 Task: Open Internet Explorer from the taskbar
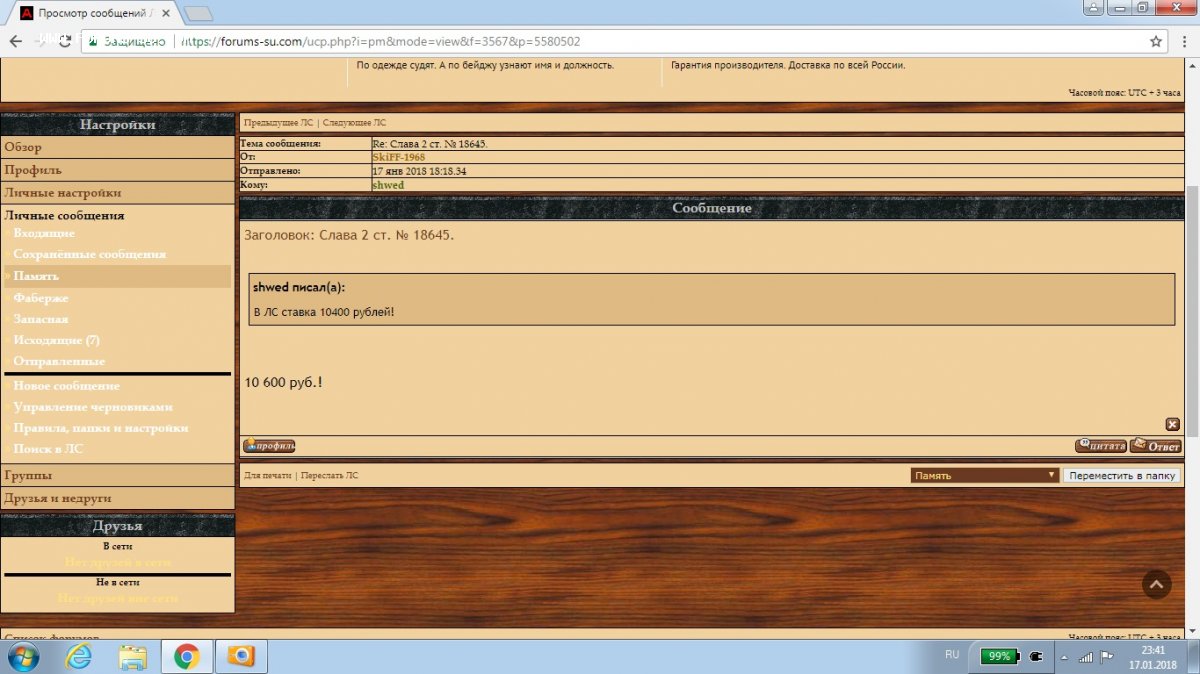click(x=78, y=656)
